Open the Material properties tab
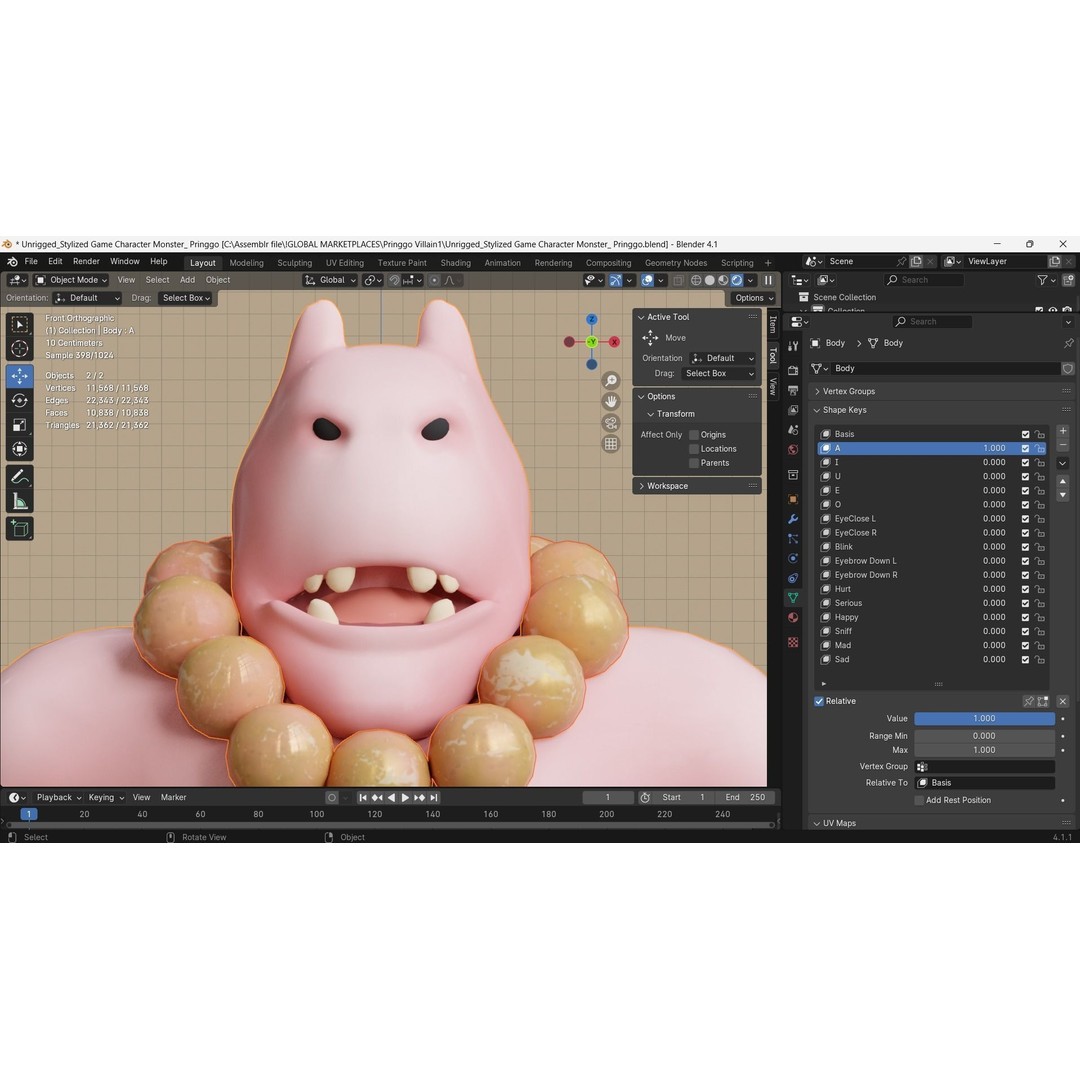Image resolution: width=1080 pixels, height=1080 pixels. click(x=793, y=618)
